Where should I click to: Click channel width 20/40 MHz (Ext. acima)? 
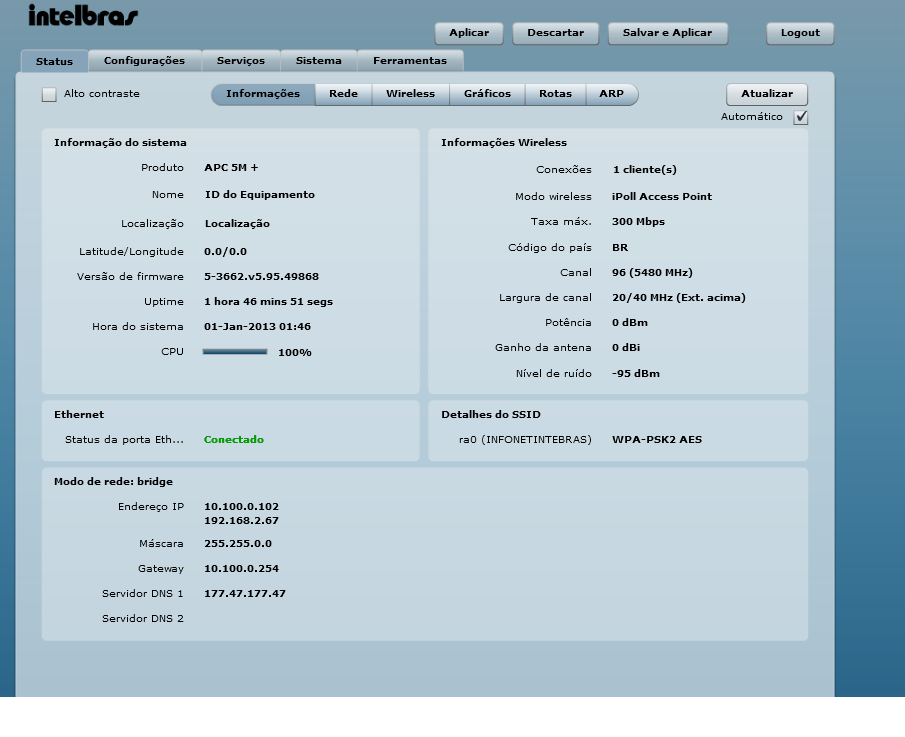pos(679,298)
